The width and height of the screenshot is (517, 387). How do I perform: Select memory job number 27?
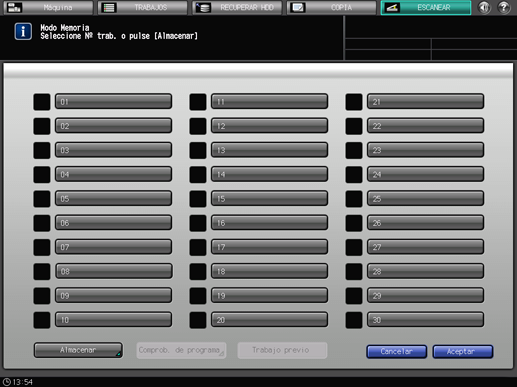pos(425,247)
